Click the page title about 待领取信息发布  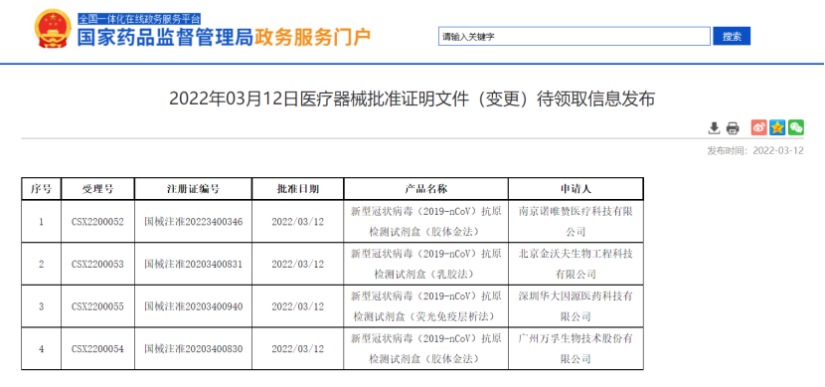pyautogui.click(x=412, y=99)
